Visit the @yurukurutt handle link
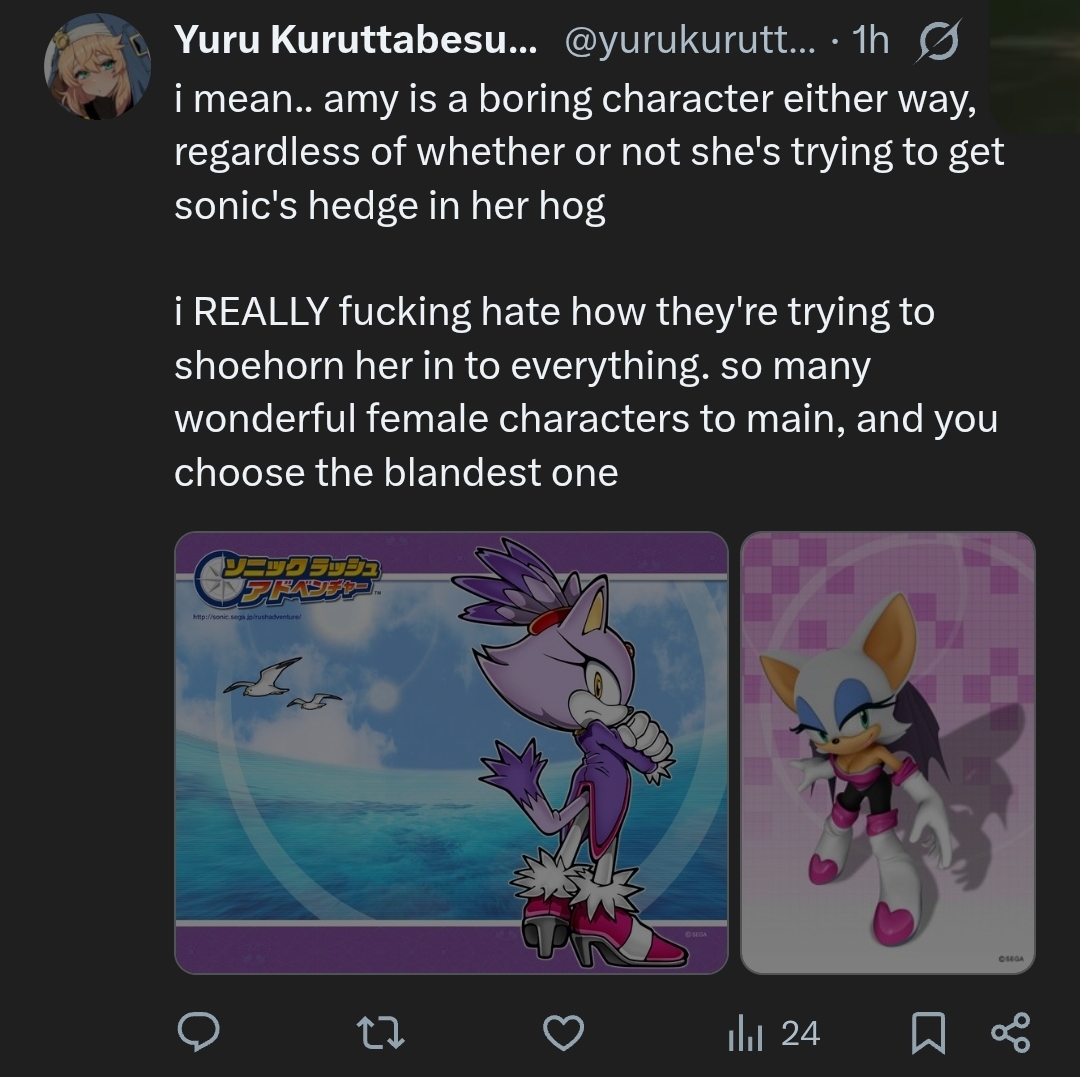This screenshot has width=1080, height=1077. pyautogui.click(x=689, y=41)
